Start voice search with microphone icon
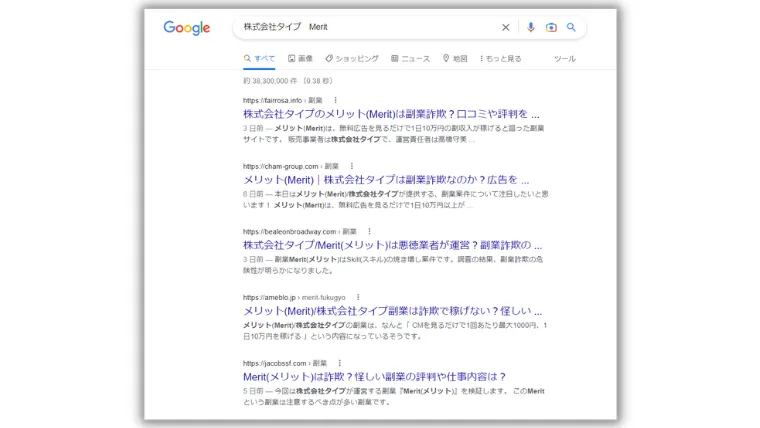Screen dimensions: 760x428 pos(531,28)
